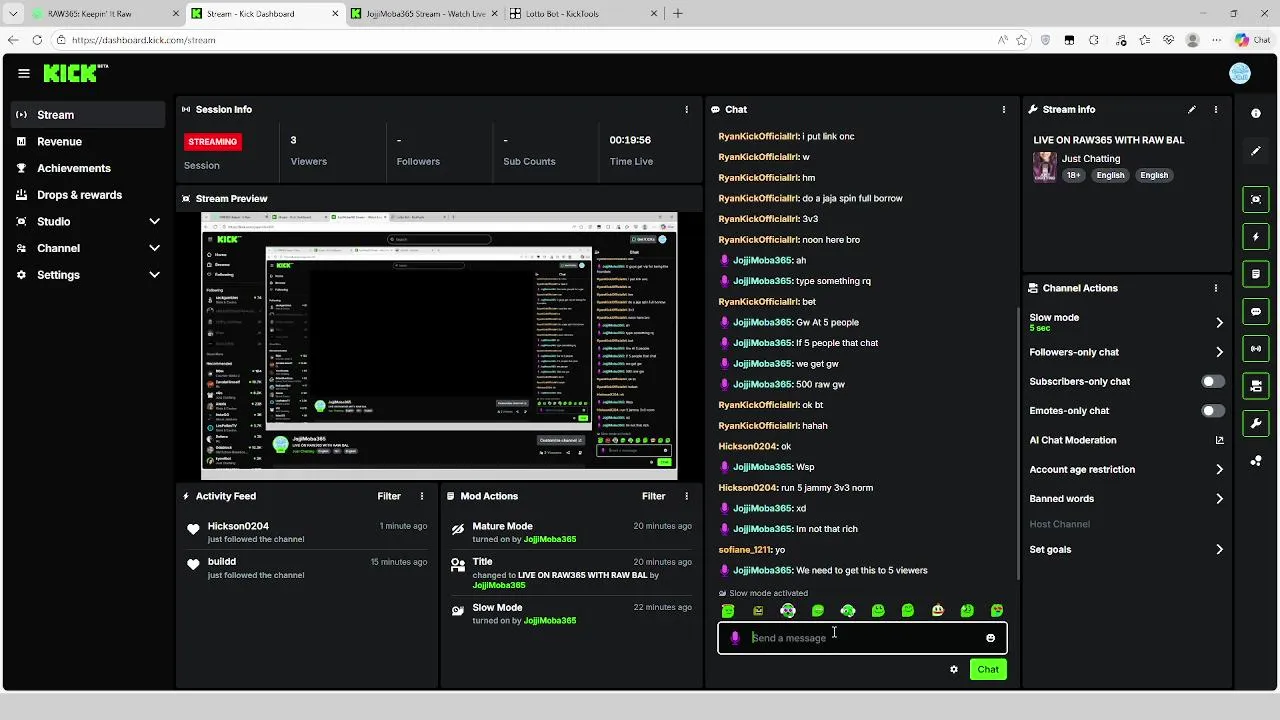The width and height of the screenshot is (1280, 720).
Task: Open the hamburger menu beside Kick logo
Action: (x=24, y=73)
